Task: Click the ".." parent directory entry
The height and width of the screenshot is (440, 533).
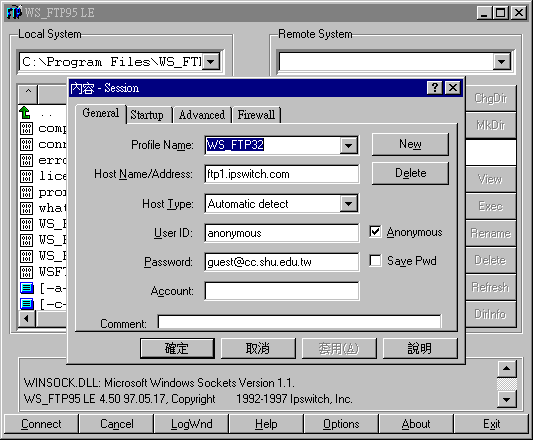Action: 46,114
